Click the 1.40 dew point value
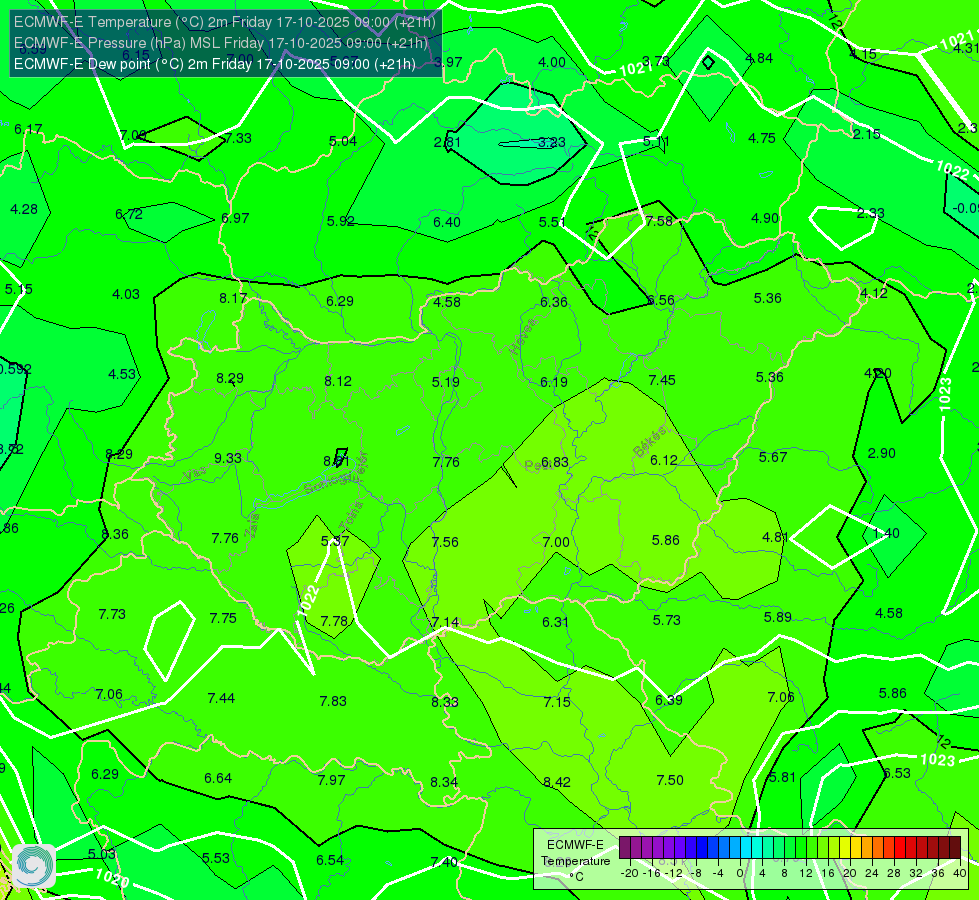 coord(886,533)
